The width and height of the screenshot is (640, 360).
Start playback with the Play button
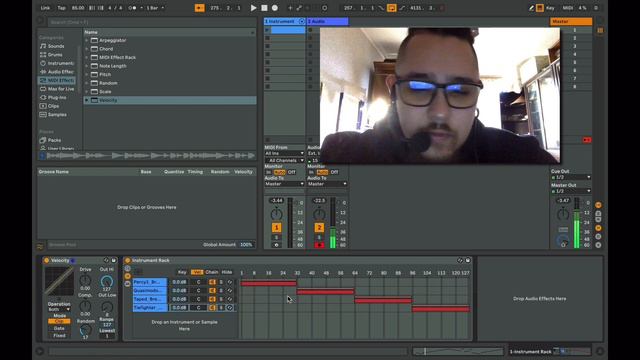coord(253,8)
